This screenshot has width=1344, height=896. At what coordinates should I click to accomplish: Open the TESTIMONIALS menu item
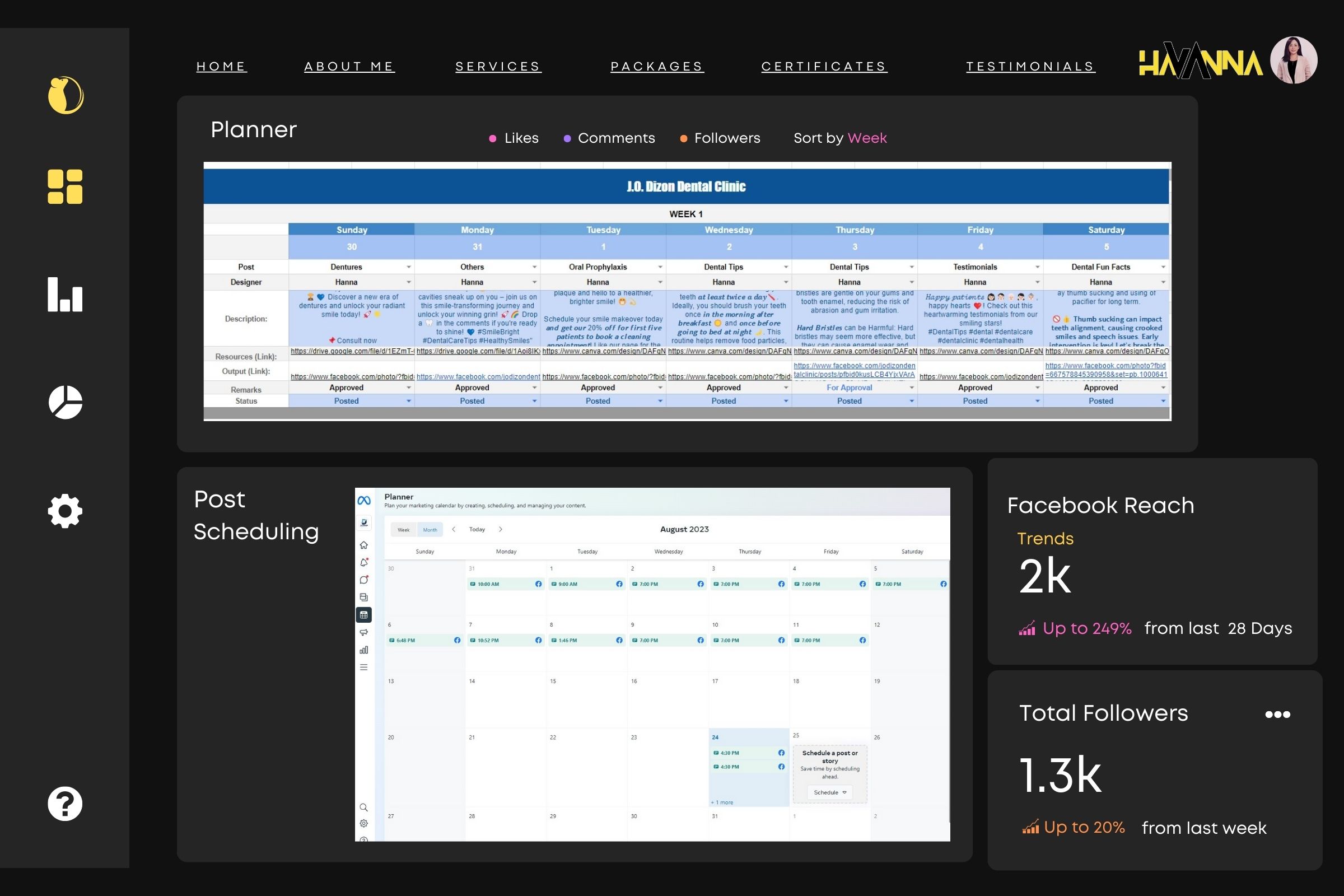point(1030,66)
